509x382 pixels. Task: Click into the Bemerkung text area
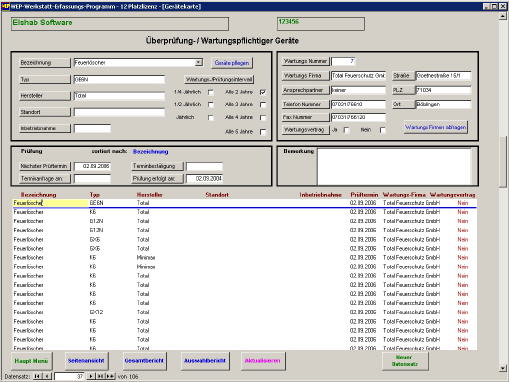point(394,166)
